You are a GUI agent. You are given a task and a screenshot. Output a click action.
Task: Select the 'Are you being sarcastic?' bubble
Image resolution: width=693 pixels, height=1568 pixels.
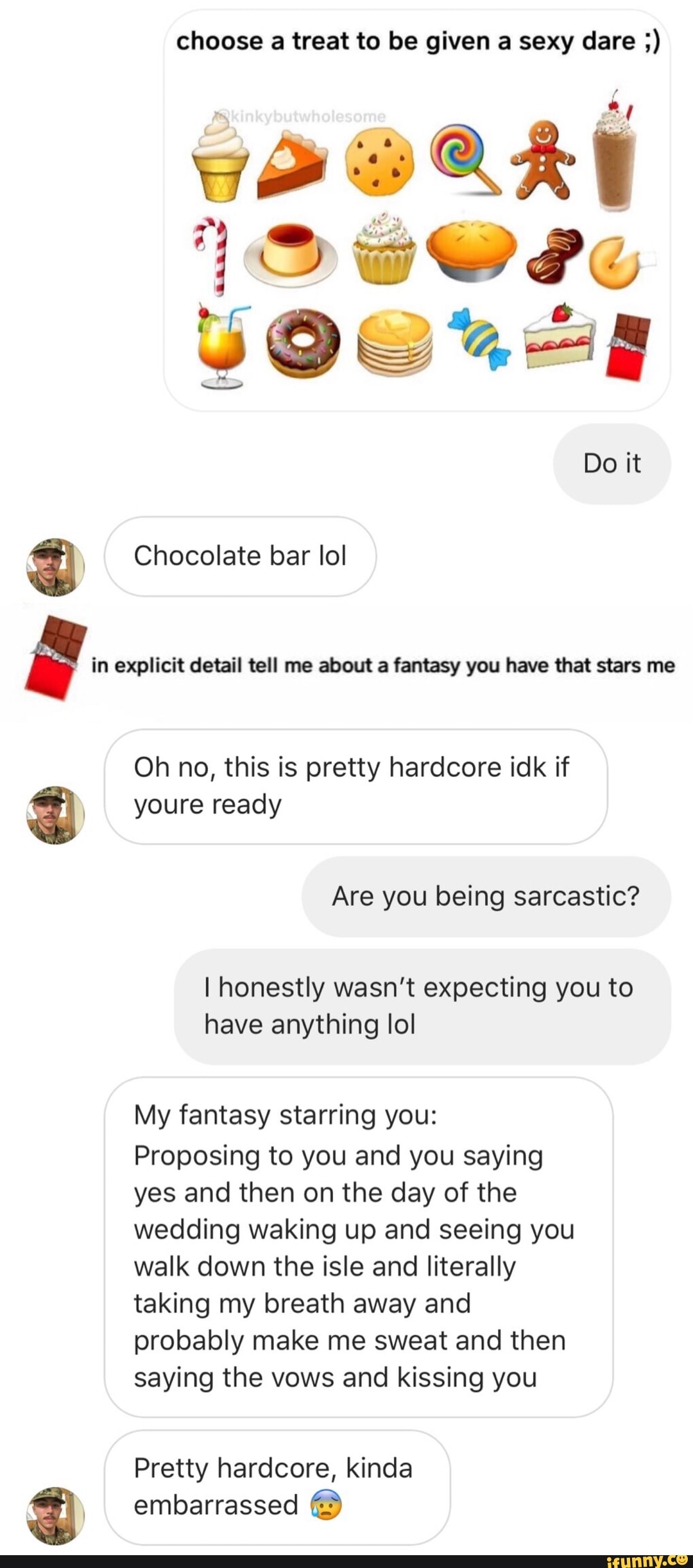(x=486, y=896)
